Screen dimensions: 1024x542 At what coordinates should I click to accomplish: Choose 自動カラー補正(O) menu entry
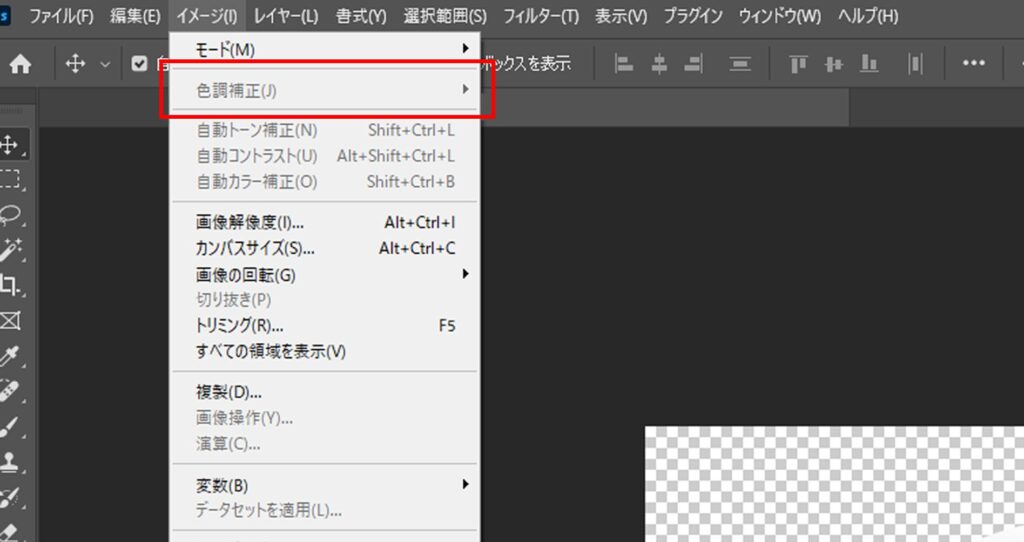tap(325, 182)
